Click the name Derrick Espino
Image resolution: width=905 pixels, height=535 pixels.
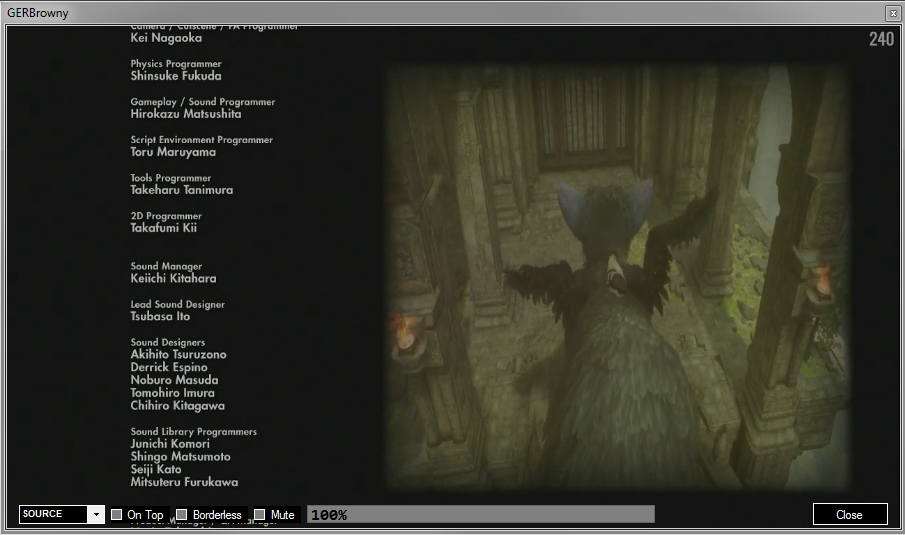[x=169, y=367]
